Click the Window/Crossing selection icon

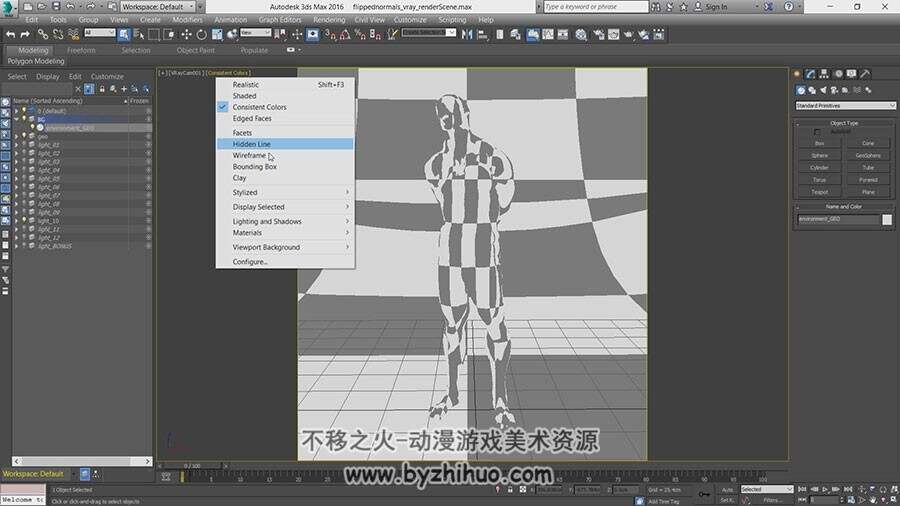169,34
